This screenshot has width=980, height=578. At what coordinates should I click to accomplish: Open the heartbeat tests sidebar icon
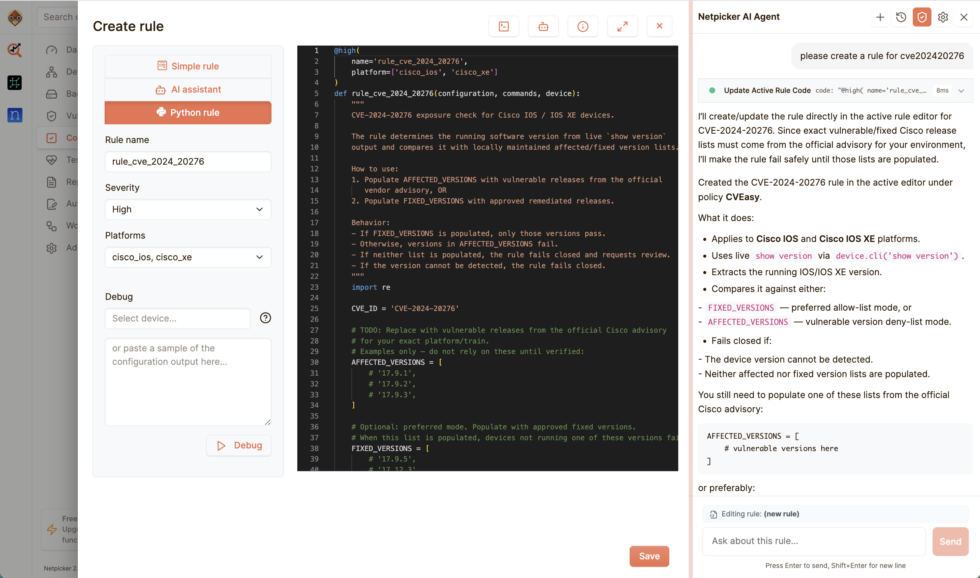[x=52, y=160]
